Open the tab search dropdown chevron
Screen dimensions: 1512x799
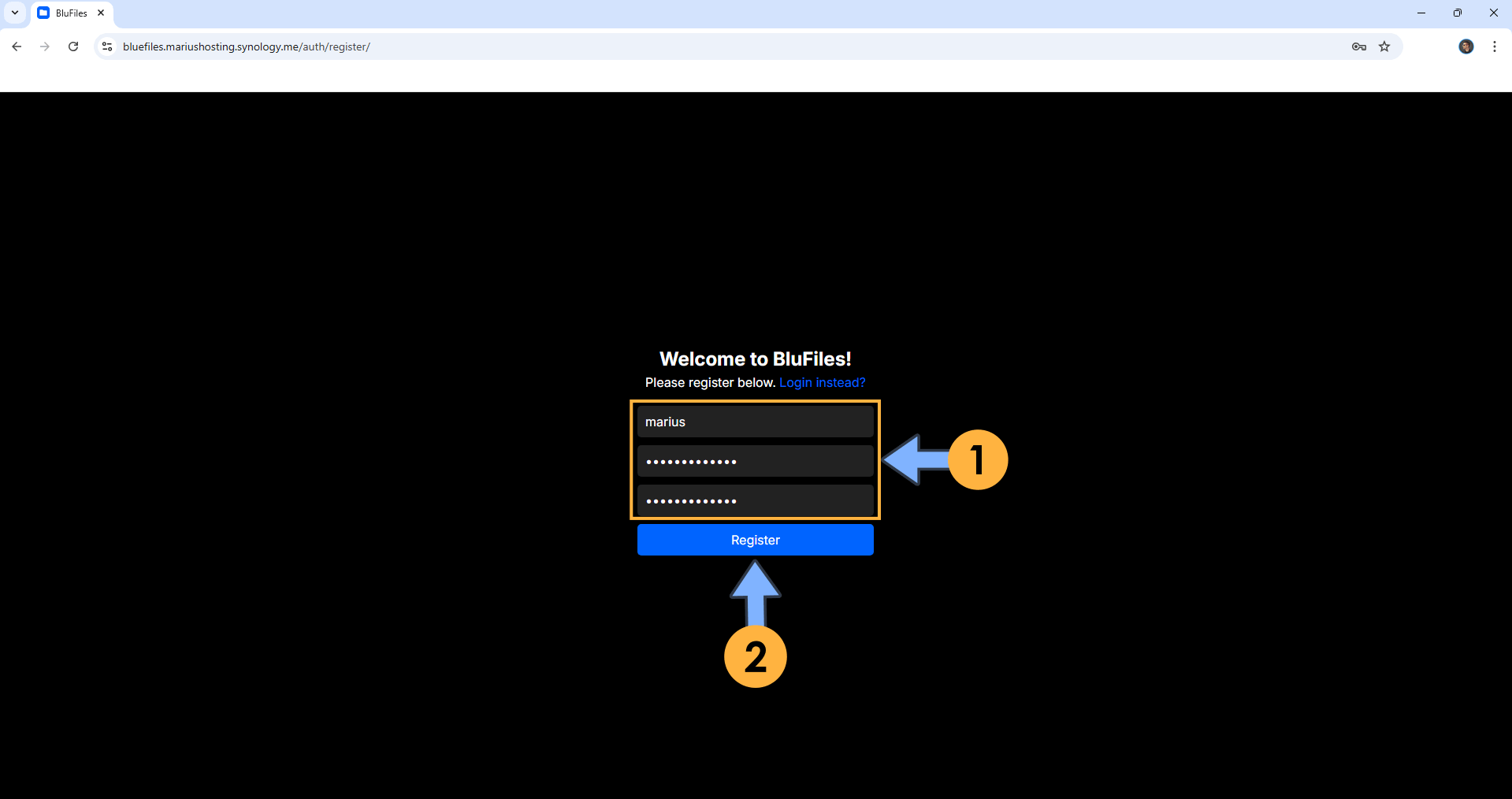point(14,13)
